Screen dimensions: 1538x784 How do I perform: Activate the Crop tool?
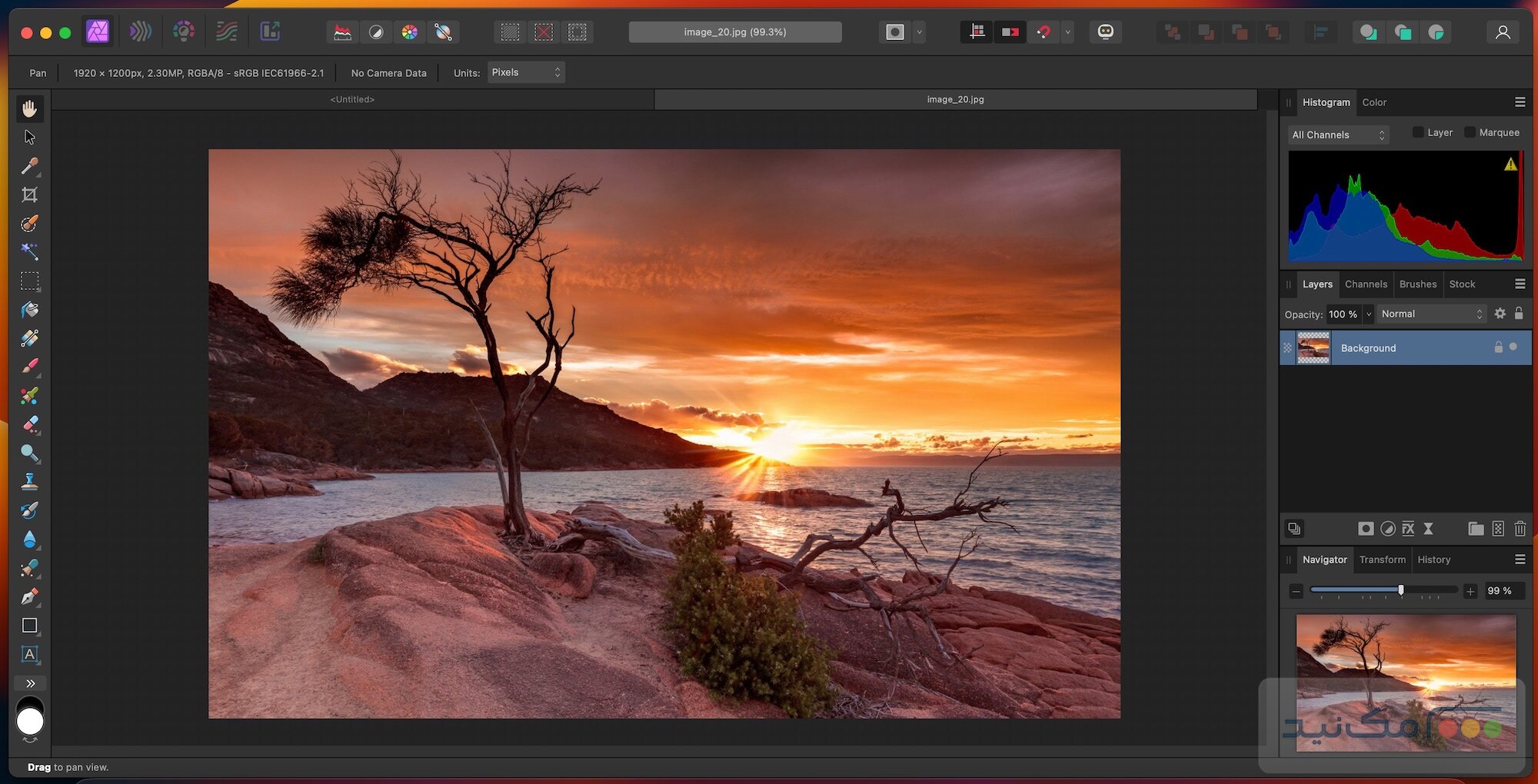(30, 194)
